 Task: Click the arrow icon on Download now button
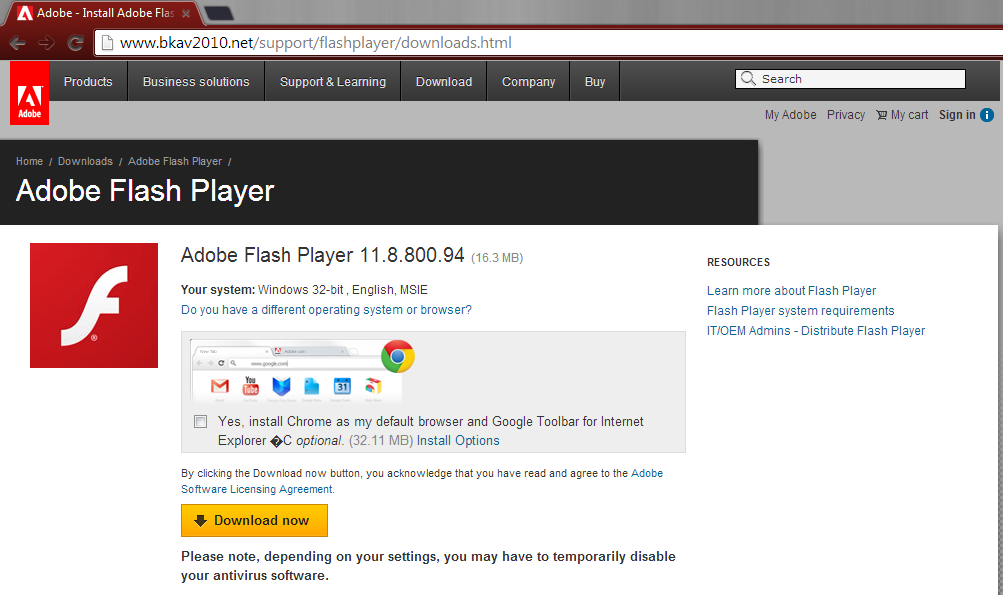[200, 521]
